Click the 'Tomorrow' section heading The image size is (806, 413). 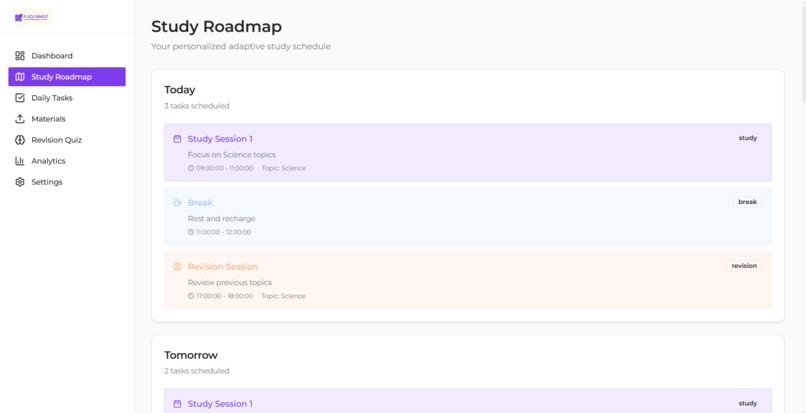pos(191,355)
